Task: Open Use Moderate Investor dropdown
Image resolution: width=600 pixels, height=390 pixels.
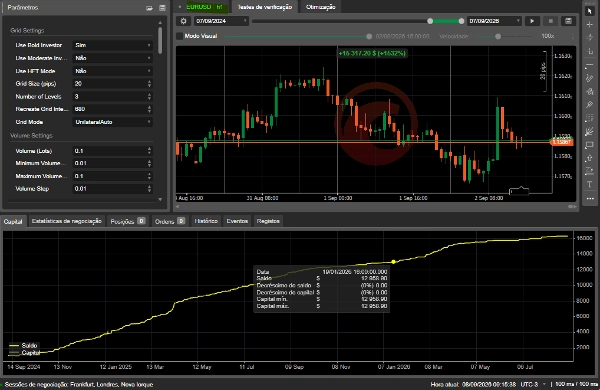Action: pyautogui.click(x=112, y=58)
